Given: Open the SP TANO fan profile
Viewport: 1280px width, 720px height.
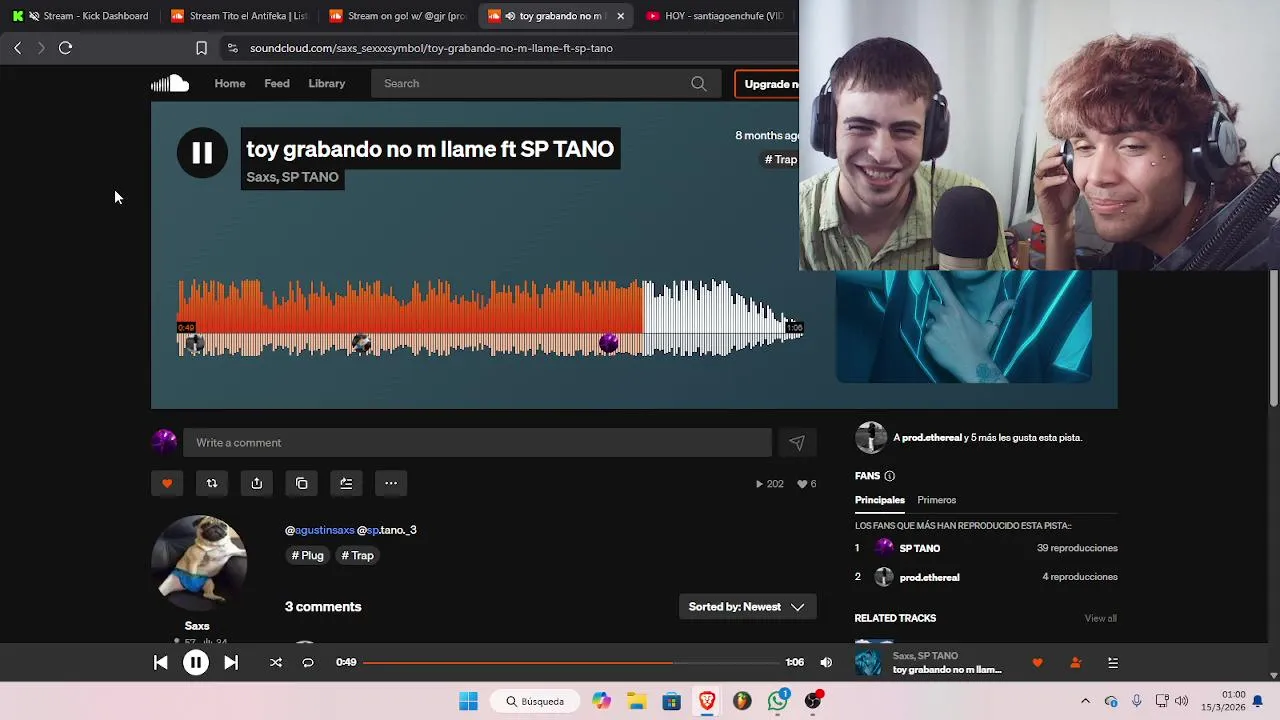Looking at the screenshot, I should 919,548.
